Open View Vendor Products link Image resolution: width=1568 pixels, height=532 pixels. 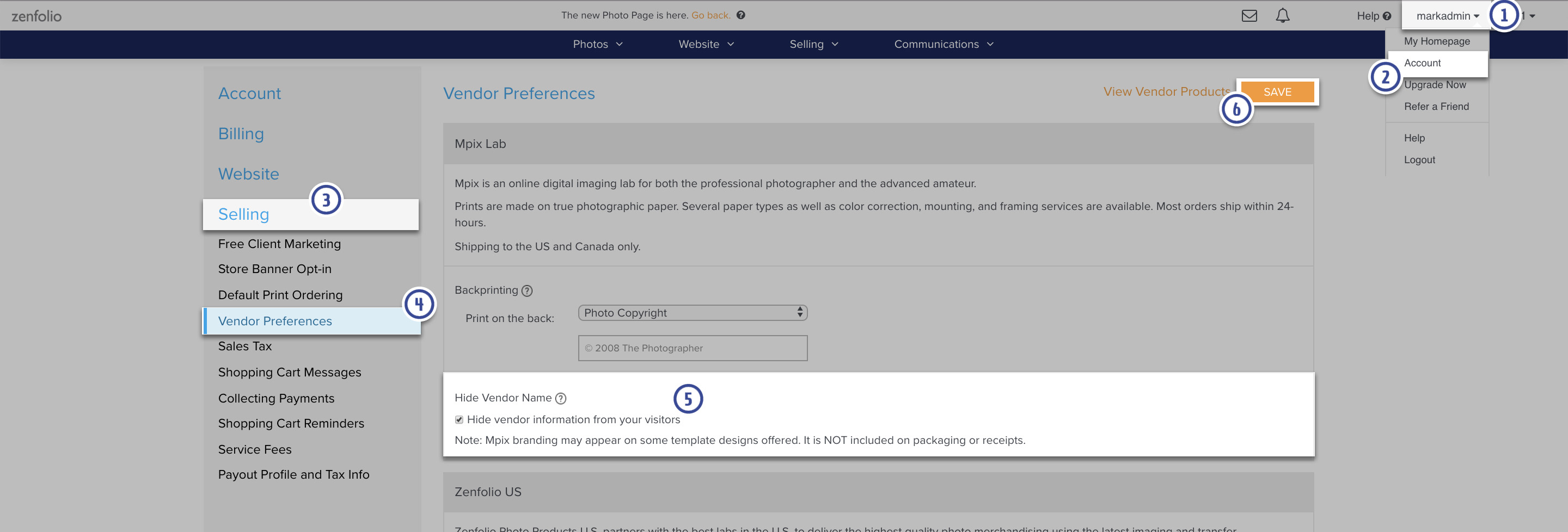1166,92
